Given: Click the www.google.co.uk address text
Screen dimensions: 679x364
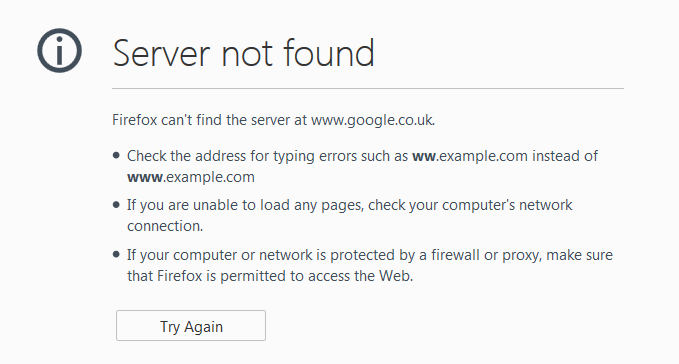Looking at the screenshot, I should (373, 120).
